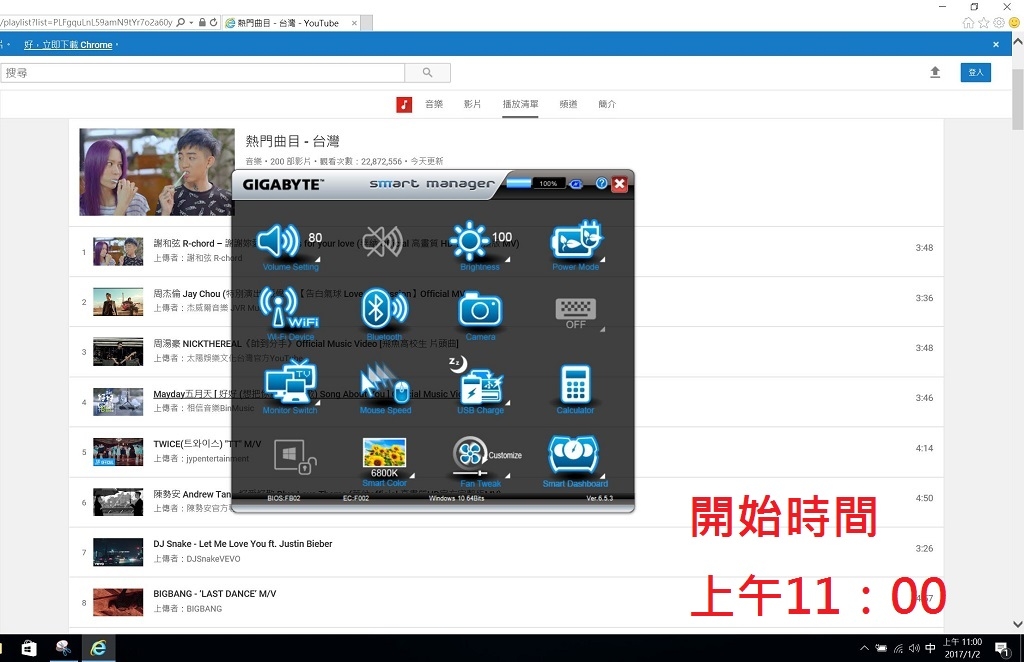Viewport: 1024px width, 662px height.
Task: Toggle the mute speaker icon
Action: [x=383, y=242]
